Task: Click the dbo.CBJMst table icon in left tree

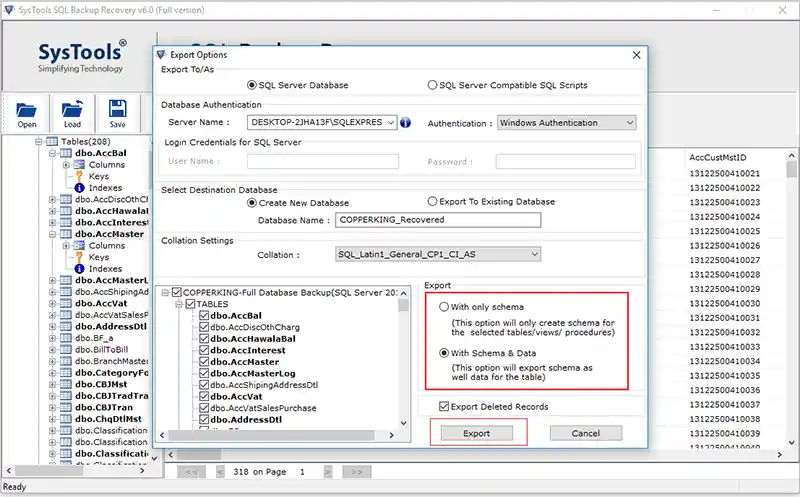Action: tap(66, 384)
